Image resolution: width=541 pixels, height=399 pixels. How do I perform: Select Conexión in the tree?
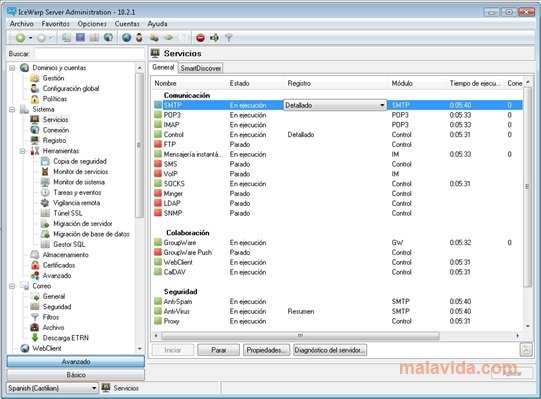point(56,130)
